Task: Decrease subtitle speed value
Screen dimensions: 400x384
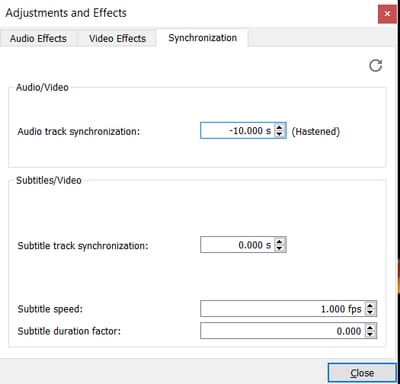Action: click(370, 312)
